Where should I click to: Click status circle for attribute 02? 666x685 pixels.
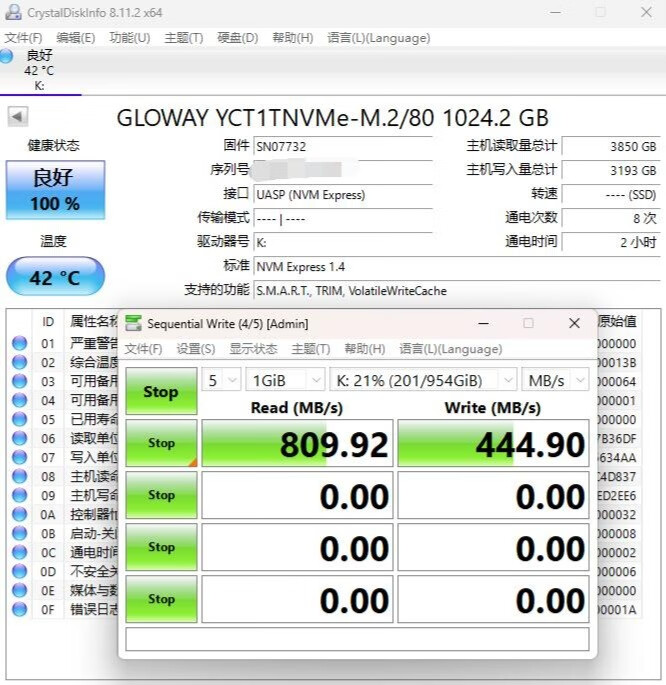[19, 362]
